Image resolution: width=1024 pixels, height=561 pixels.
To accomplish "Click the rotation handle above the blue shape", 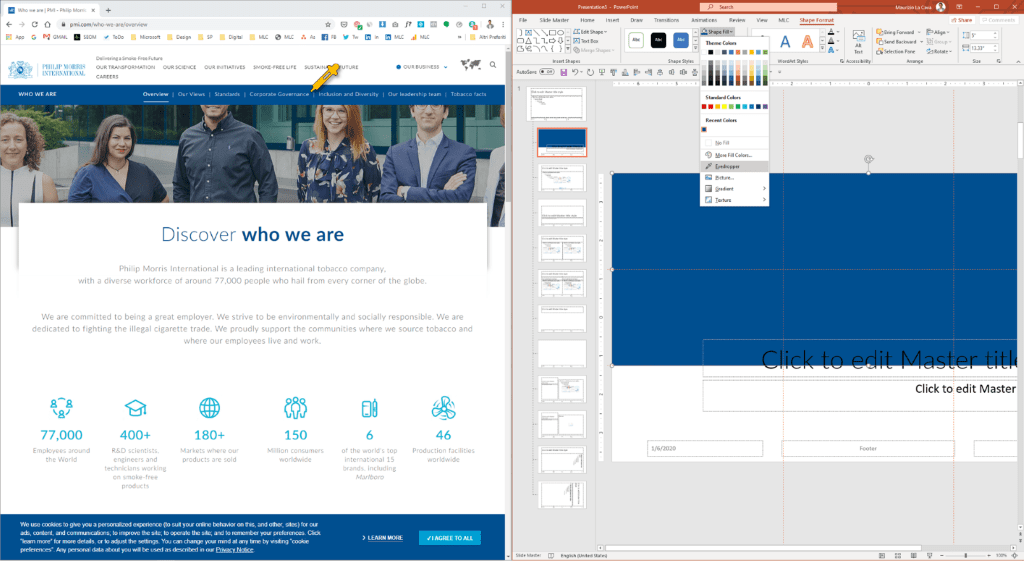I will tap(868, 159).
